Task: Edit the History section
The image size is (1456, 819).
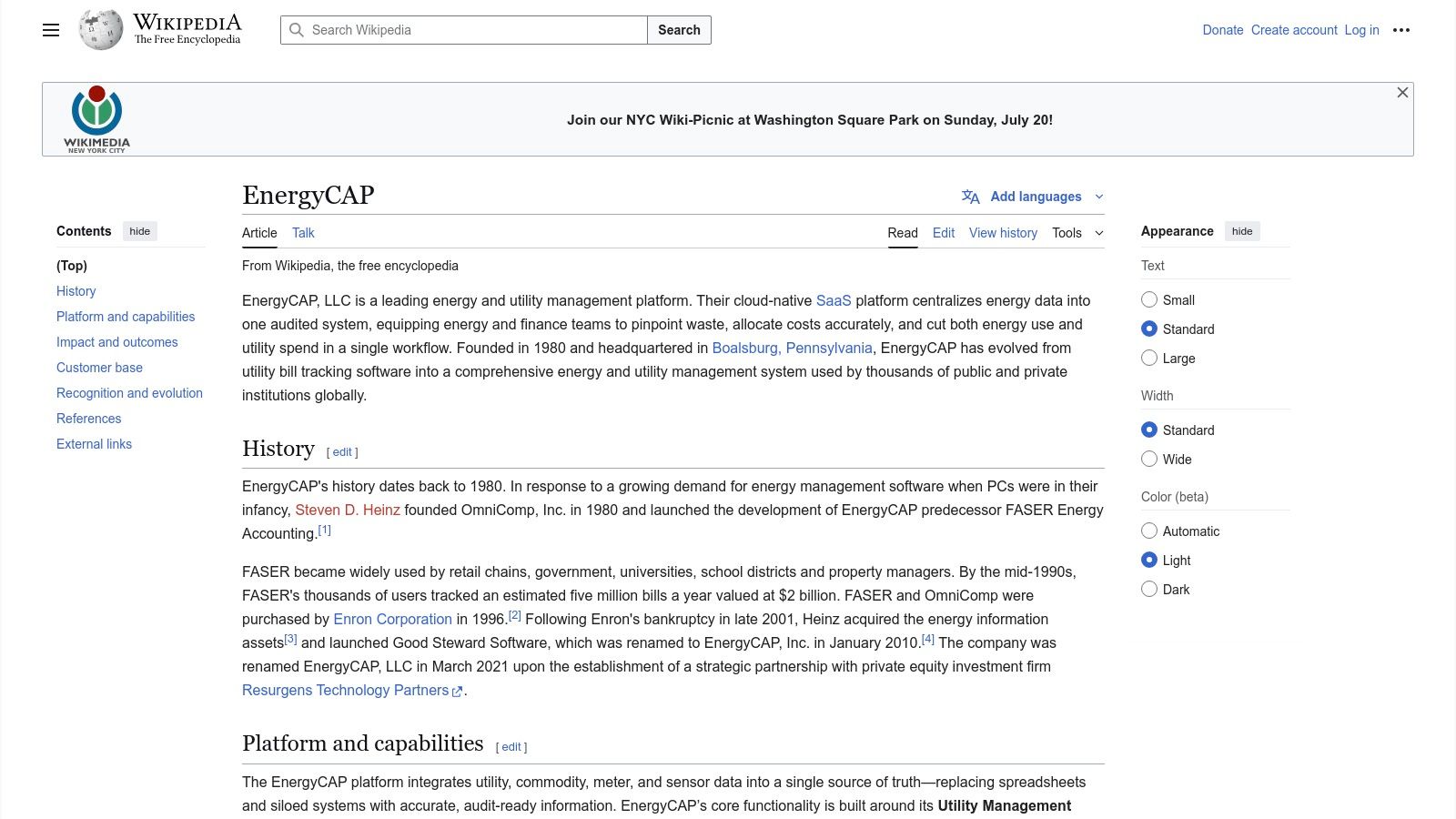Action: coord(342,452)
